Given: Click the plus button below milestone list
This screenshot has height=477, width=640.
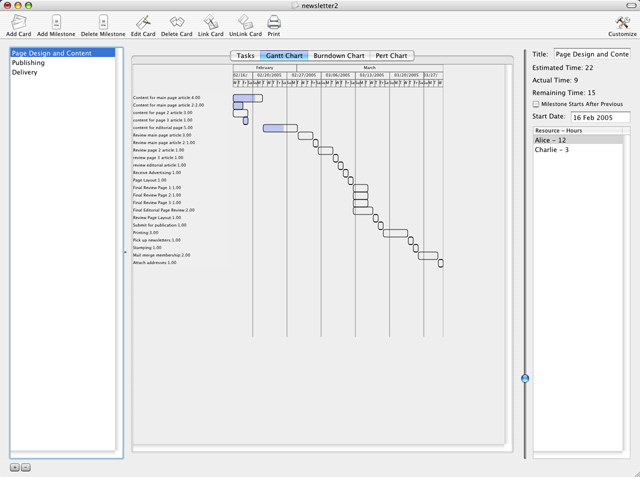Looking at the screenshot, I should [14, 467].
